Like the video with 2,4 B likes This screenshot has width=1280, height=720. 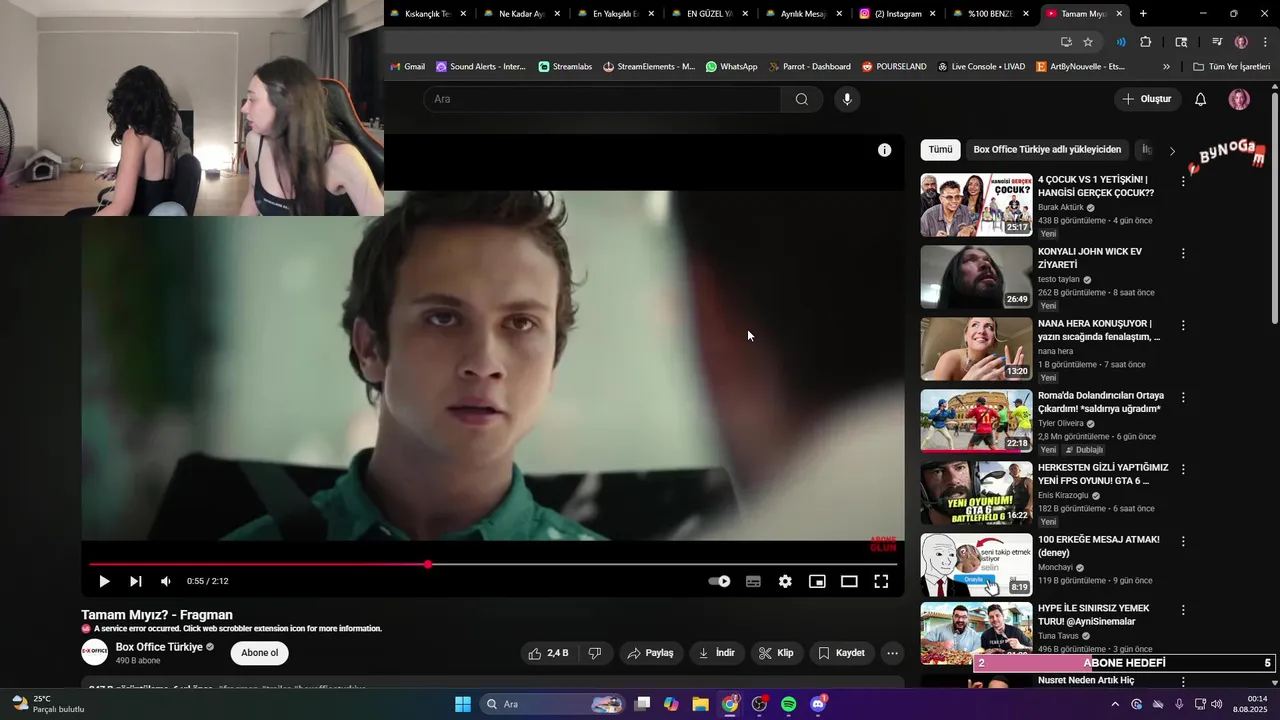[x=547, y=653]
